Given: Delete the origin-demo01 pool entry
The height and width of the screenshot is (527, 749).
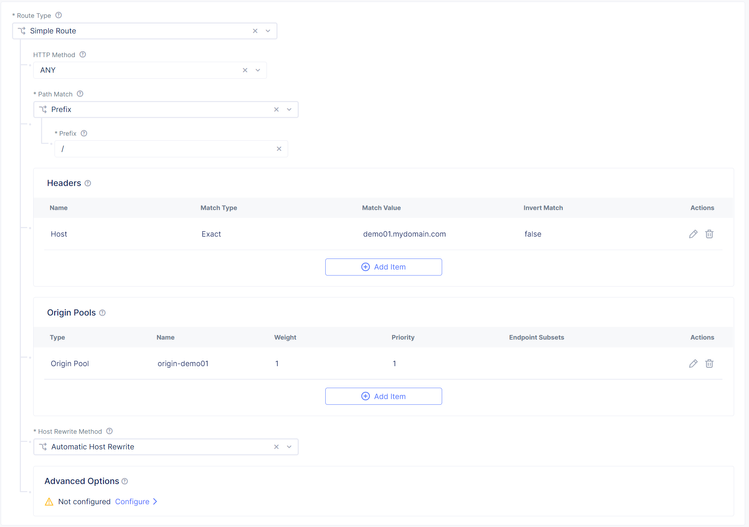Looking at the screenshot, I should [709, 364].
